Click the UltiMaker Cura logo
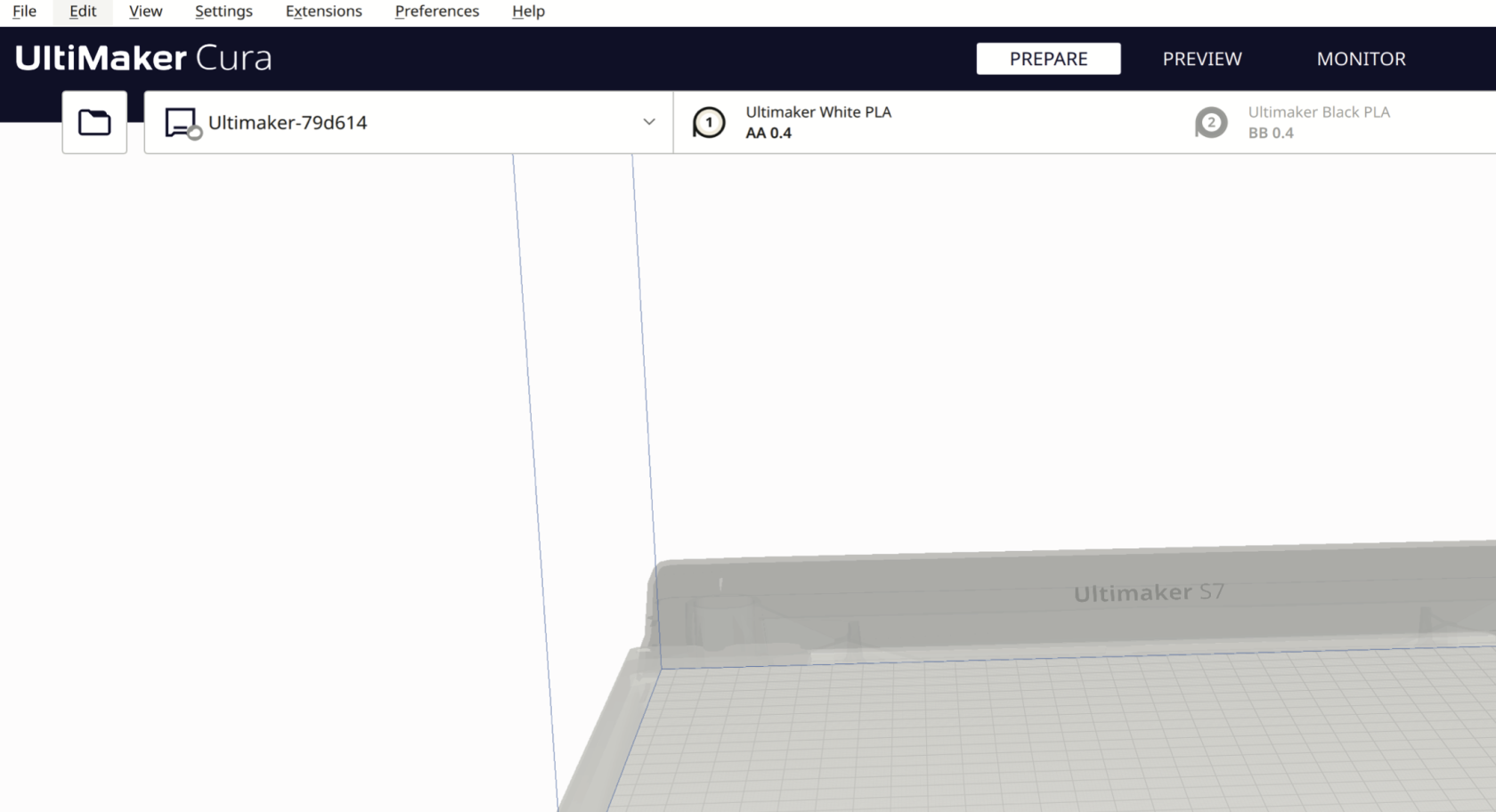The image size is (1496, 812). (x=143, y=58)
